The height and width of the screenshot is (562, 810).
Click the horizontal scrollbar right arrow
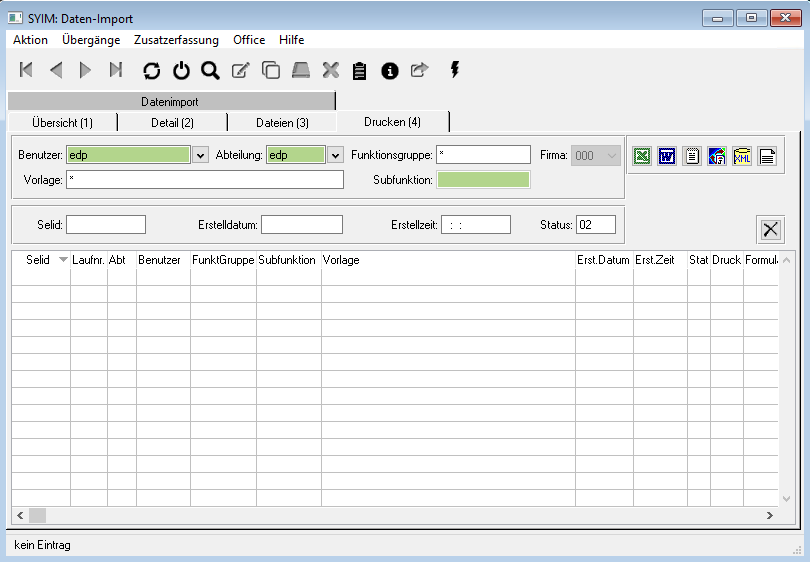tap(770, 515)
